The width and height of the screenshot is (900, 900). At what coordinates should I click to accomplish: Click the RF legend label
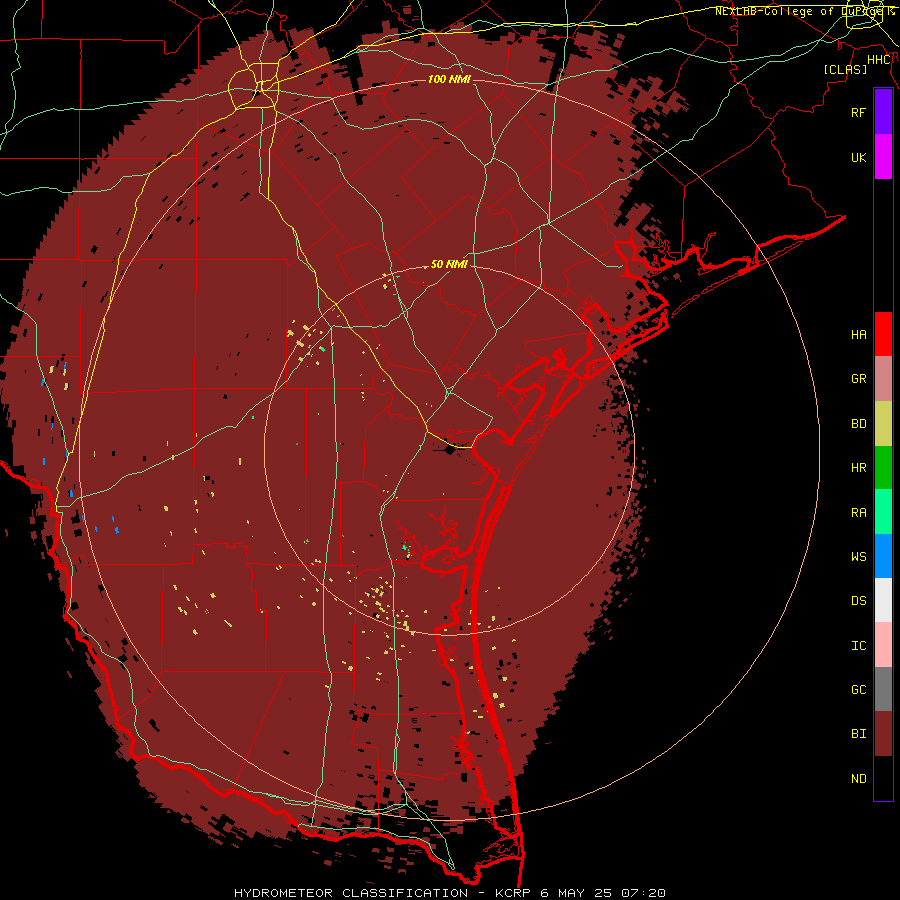(859, 112)
